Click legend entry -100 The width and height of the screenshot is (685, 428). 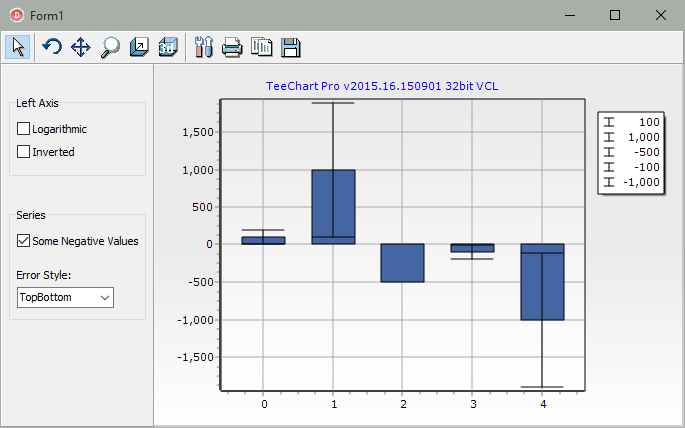pos(631,167)
